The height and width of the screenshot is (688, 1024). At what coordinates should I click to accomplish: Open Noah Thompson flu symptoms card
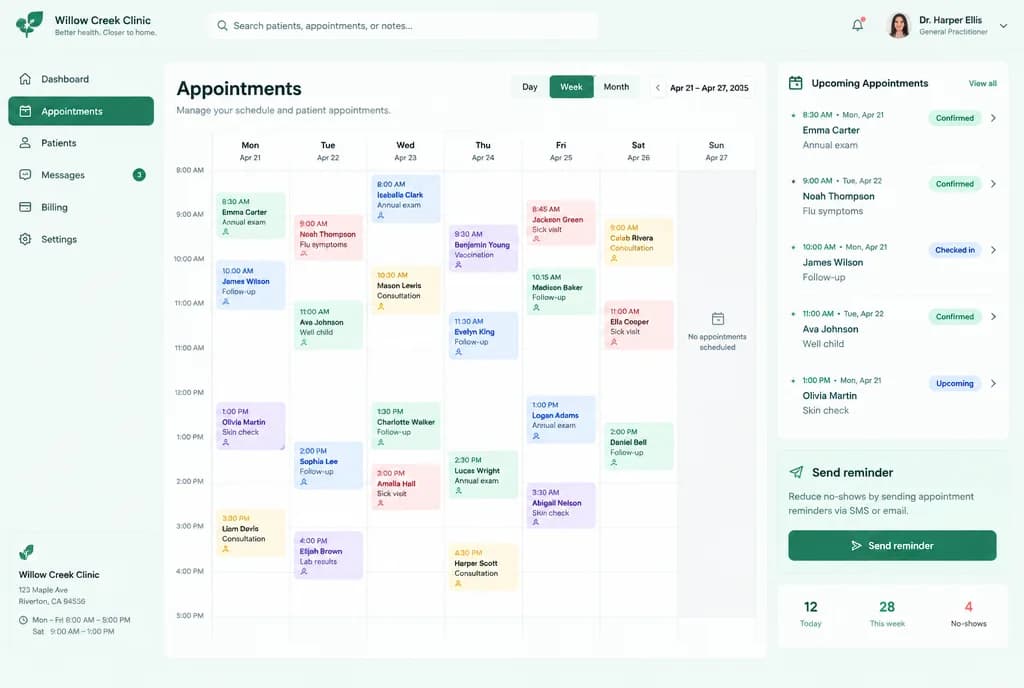click(x=328, y=238)
